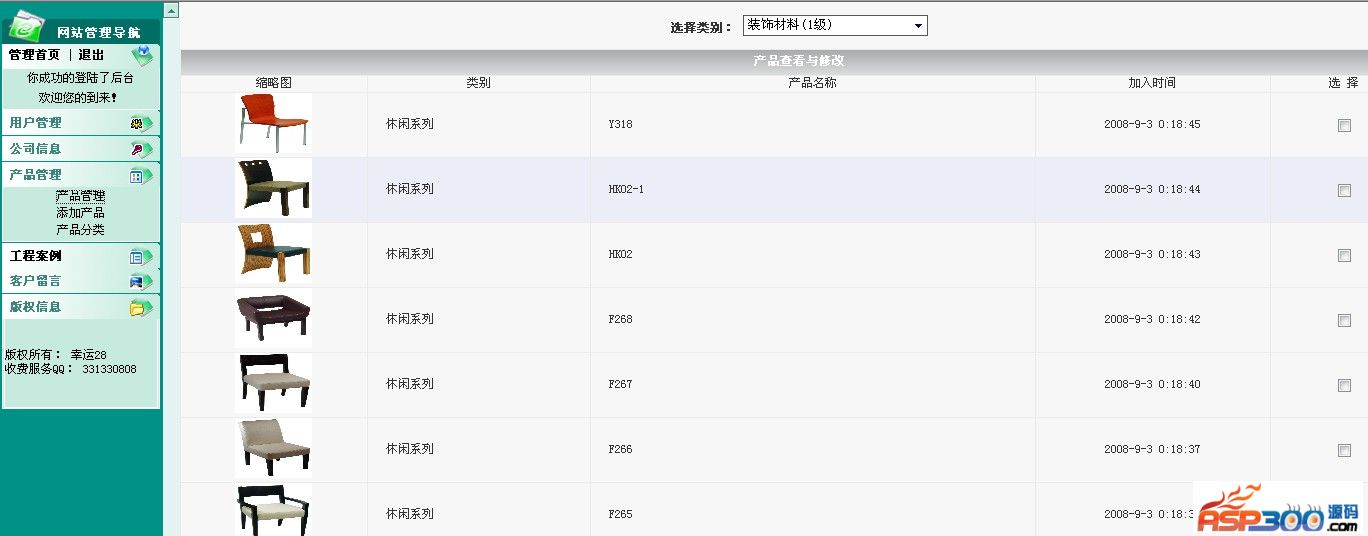Click the 休闲系列 category in Y318 row
1368x536 pixels.
(410, 124)
